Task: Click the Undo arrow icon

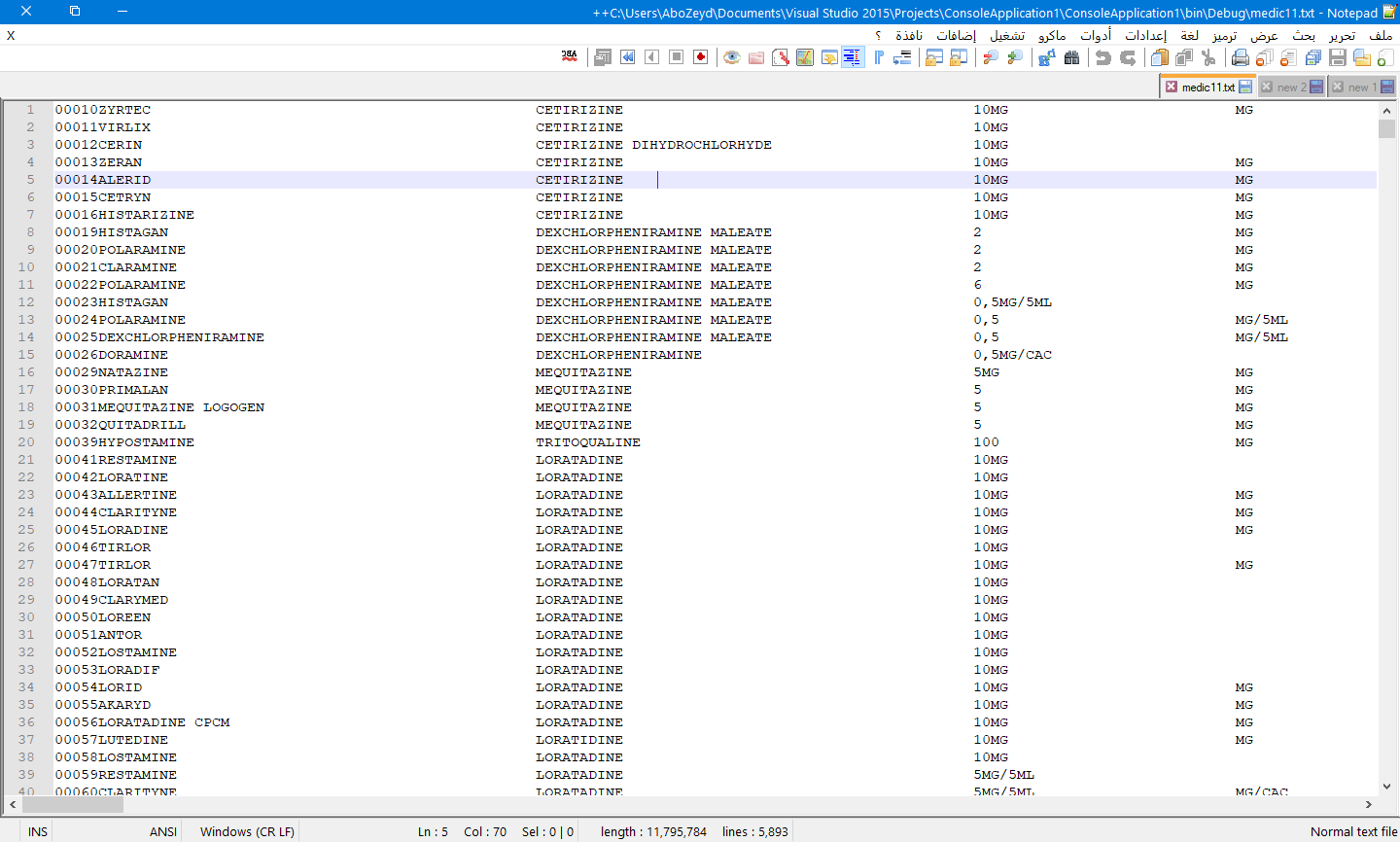Action: pos(1102,58)
